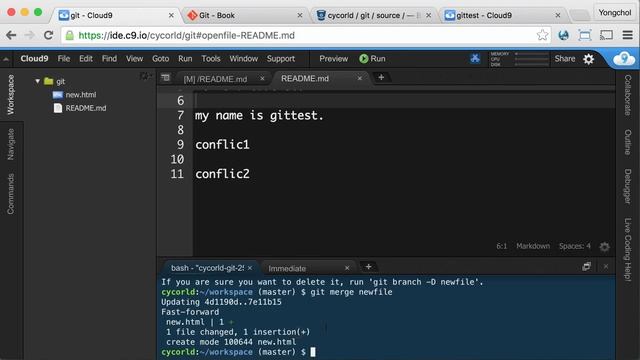Open the Edit menu
Image resolution: width=640 pixels, height=360 pixels.
86,59
